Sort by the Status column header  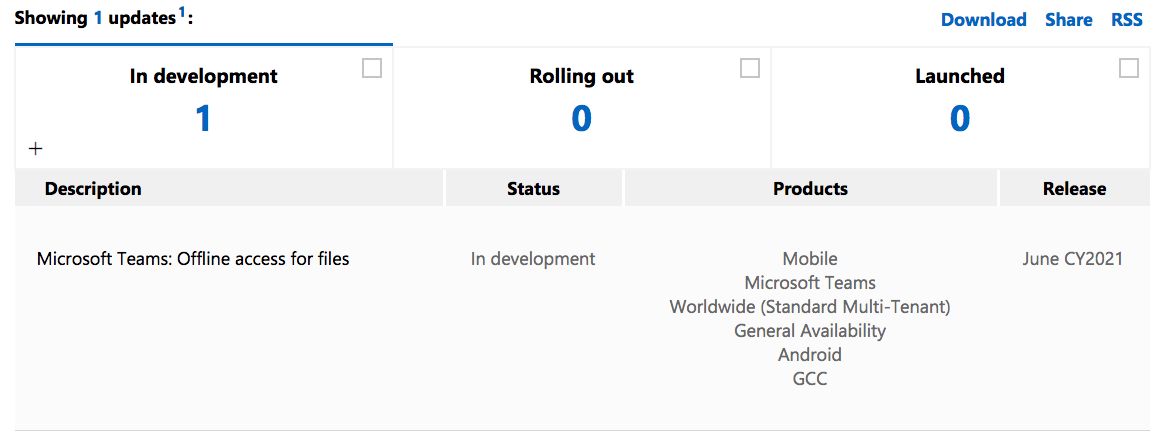[x=533, y=189]
